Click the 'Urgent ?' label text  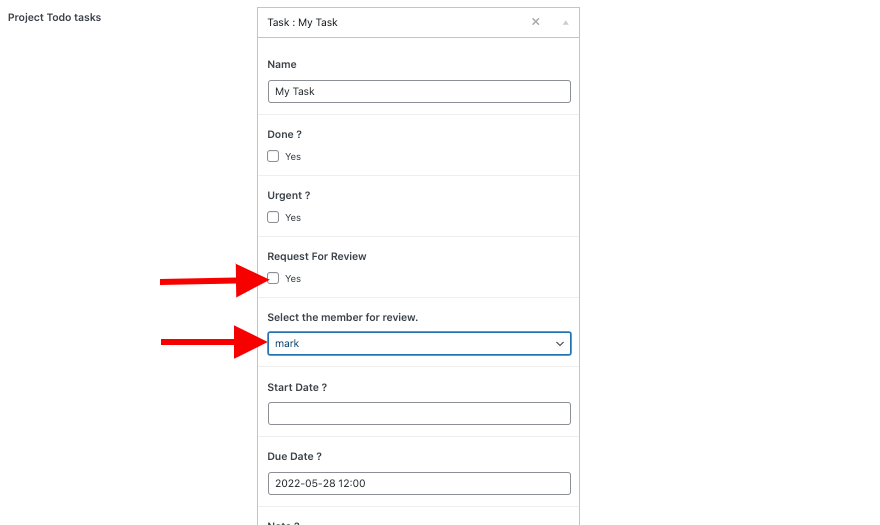(x=290, y=195)
